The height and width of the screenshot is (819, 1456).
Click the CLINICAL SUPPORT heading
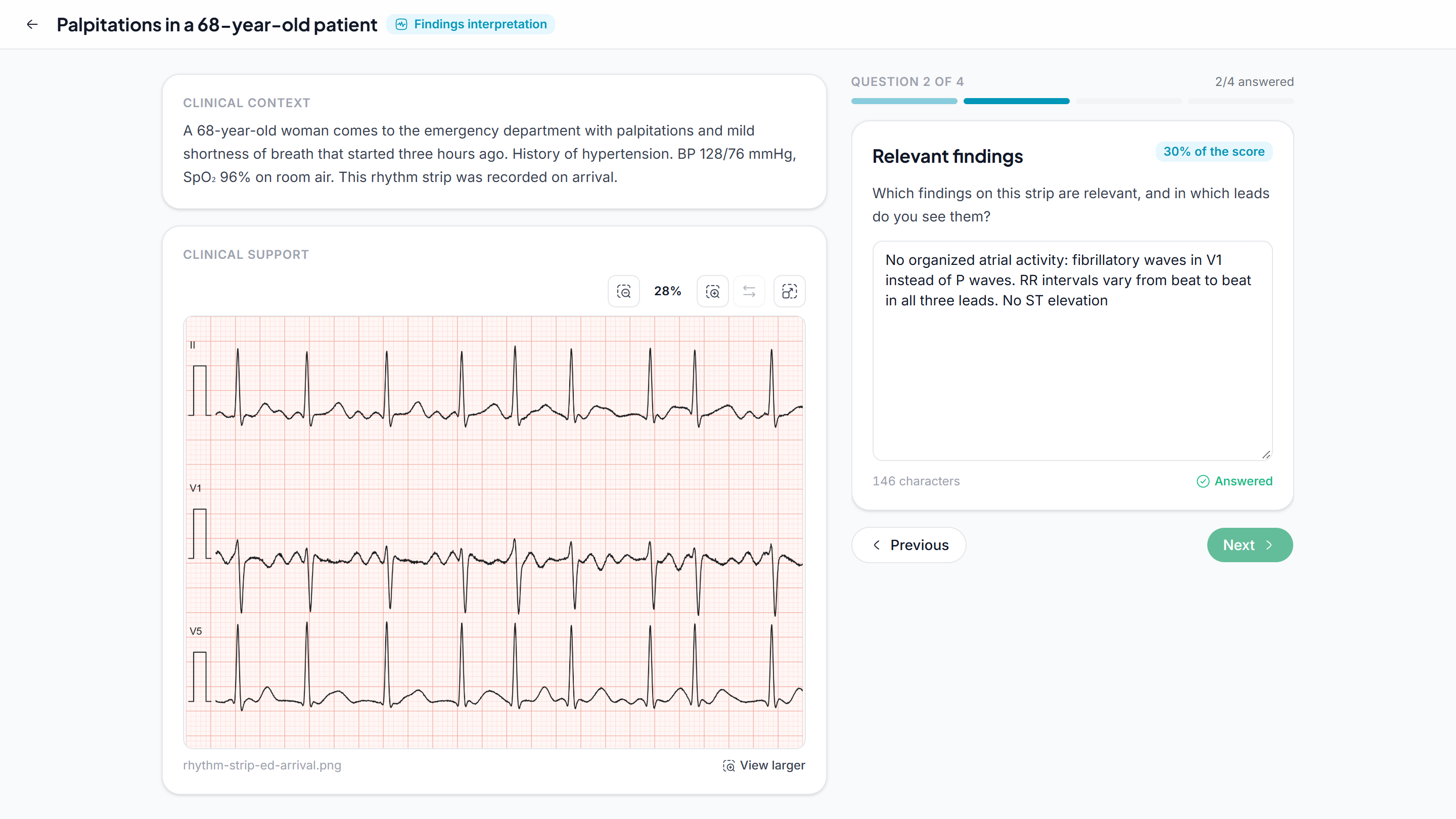246,255
